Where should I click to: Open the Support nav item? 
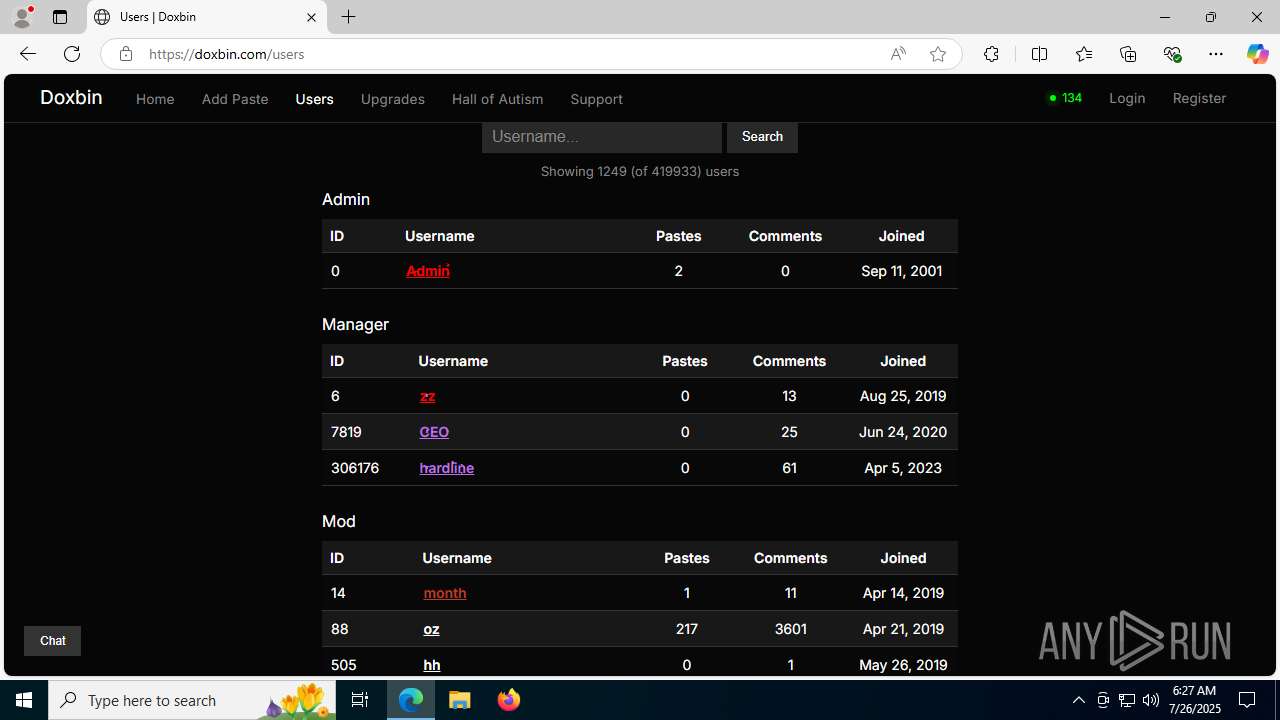(x=596, y=99)
